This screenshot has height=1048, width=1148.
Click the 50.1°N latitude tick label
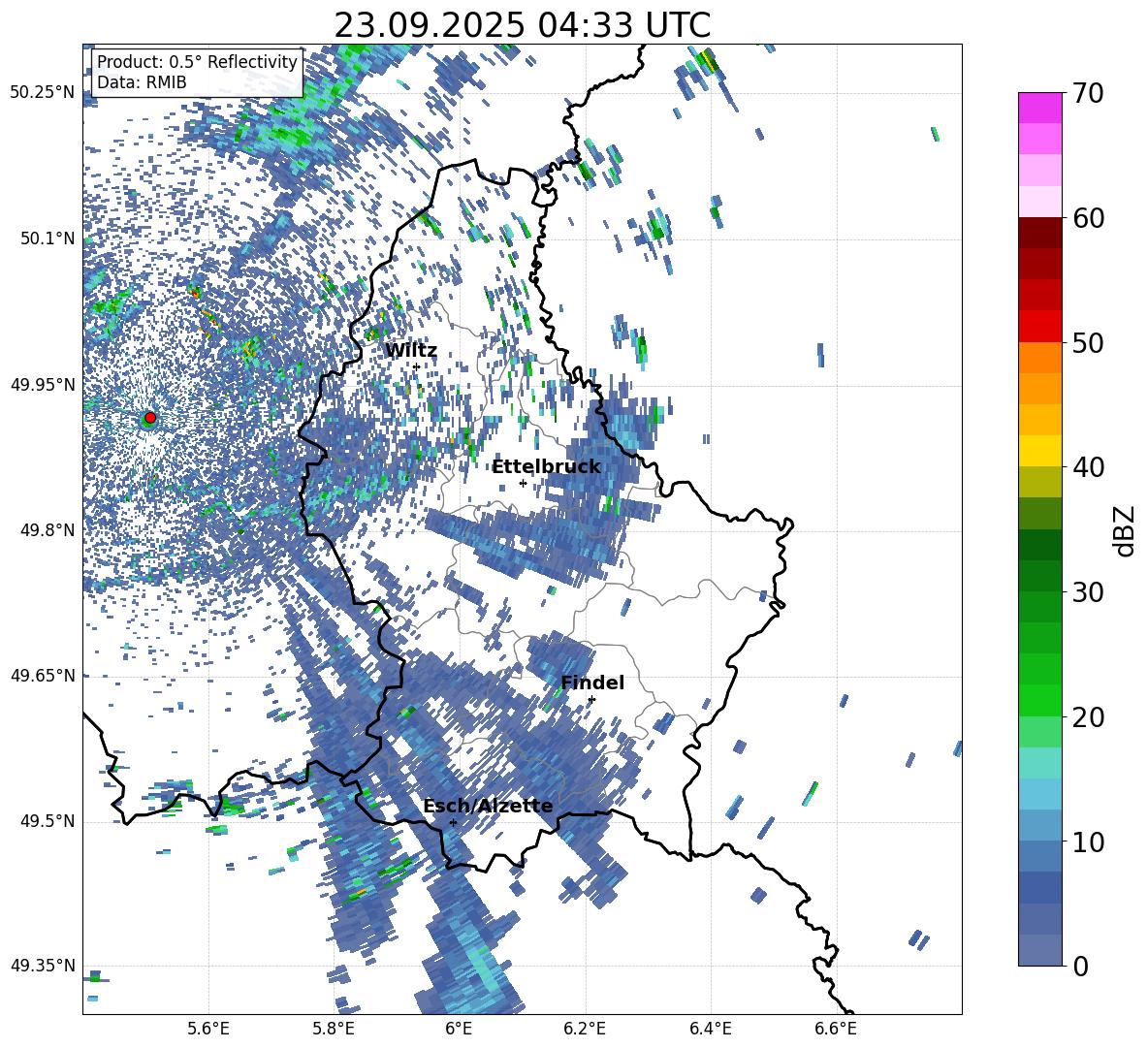48,238
